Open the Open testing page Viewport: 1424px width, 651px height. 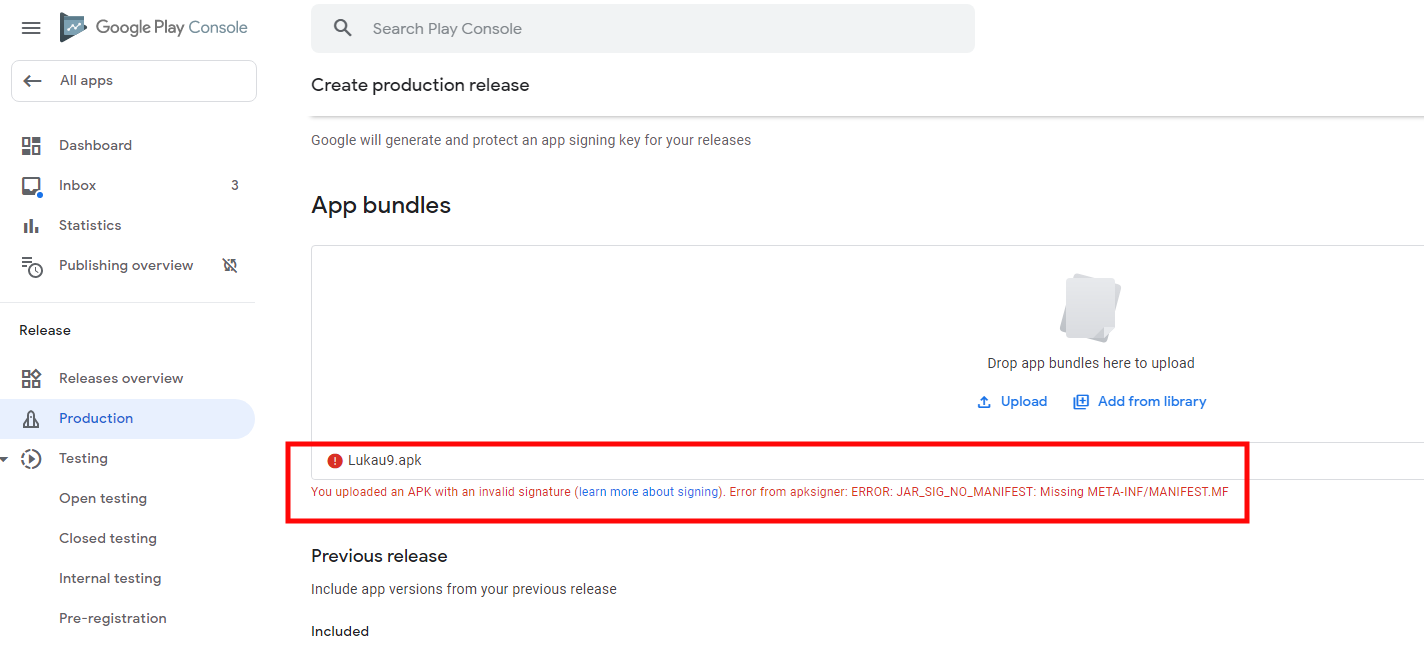[103, 498]
